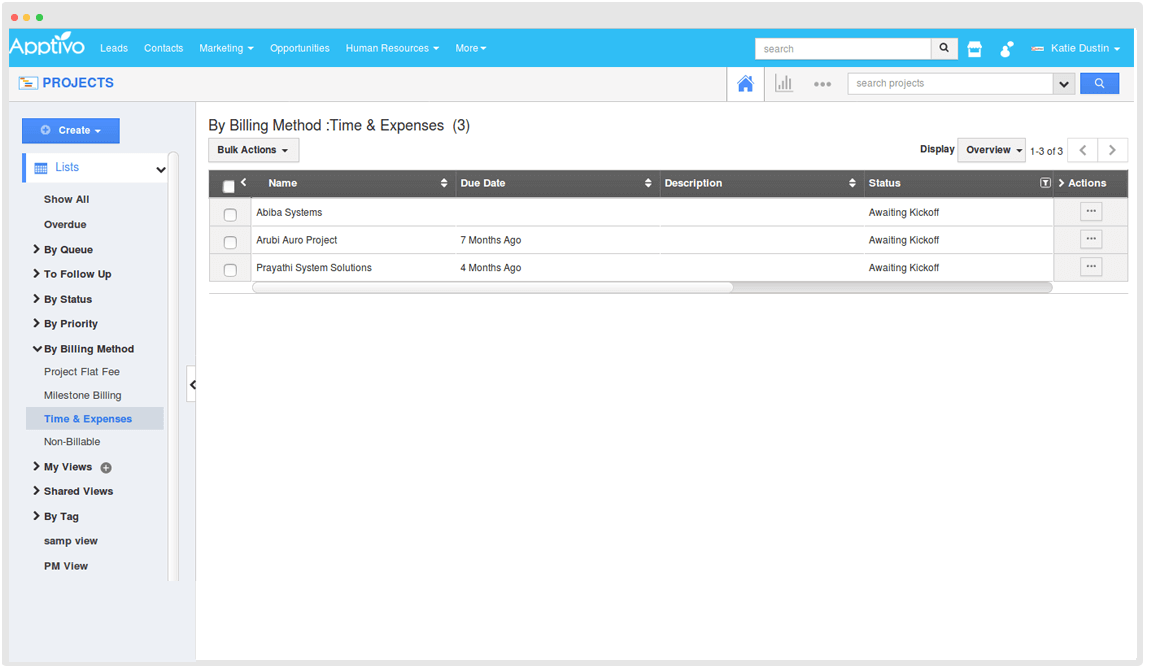This screenshot has height=670, width=1150.
Task: Expand the Overview display dropdown
Action: 991,150
